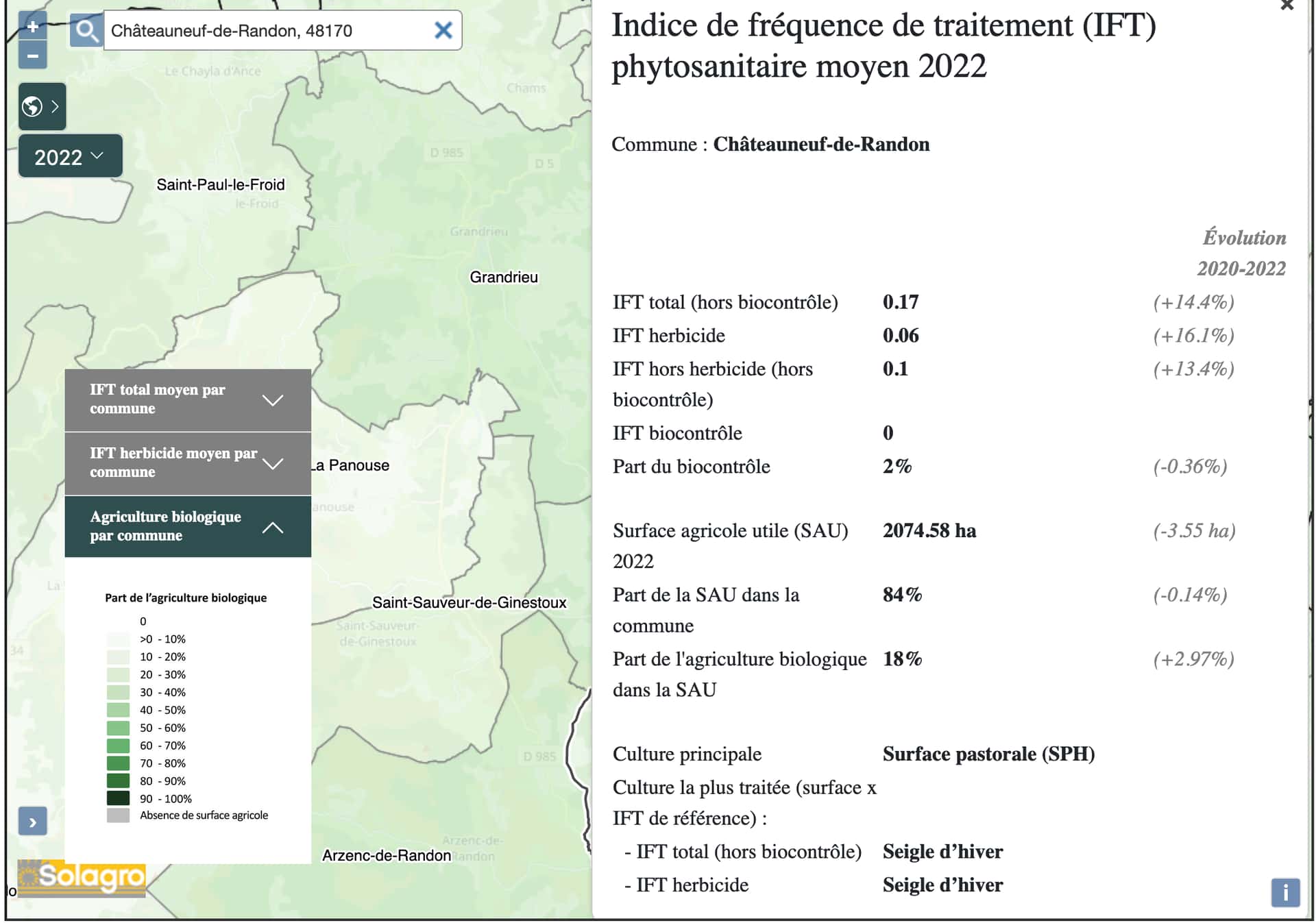
Task: Click the blue info icon
Action: pyautogui.click(x=1285, y=892)
